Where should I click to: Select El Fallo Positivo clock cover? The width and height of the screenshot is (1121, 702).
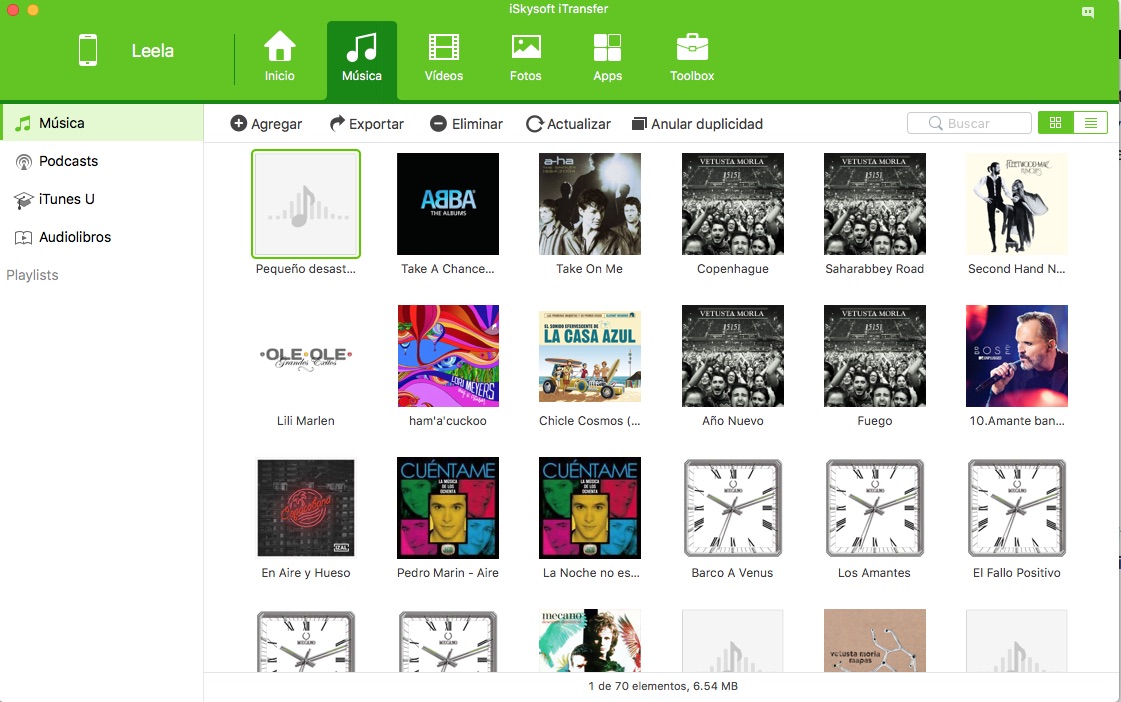pyautogui.click(x=1017, y=508)
